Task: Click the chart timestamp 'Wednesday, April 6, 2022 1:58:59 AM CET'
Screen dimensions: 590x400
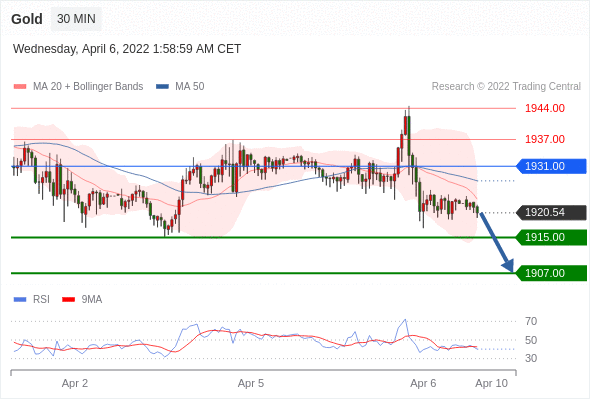Action: click(x=127, y=49)
